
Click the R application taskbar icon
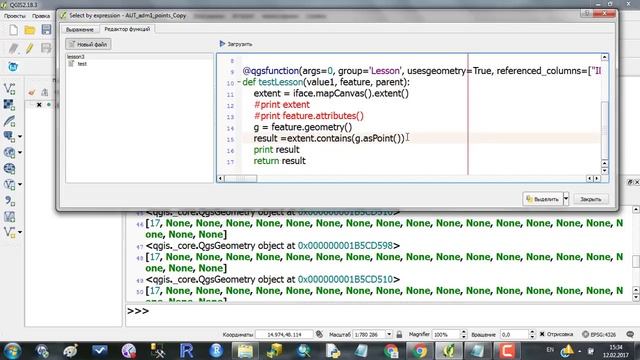click(187, 351)
